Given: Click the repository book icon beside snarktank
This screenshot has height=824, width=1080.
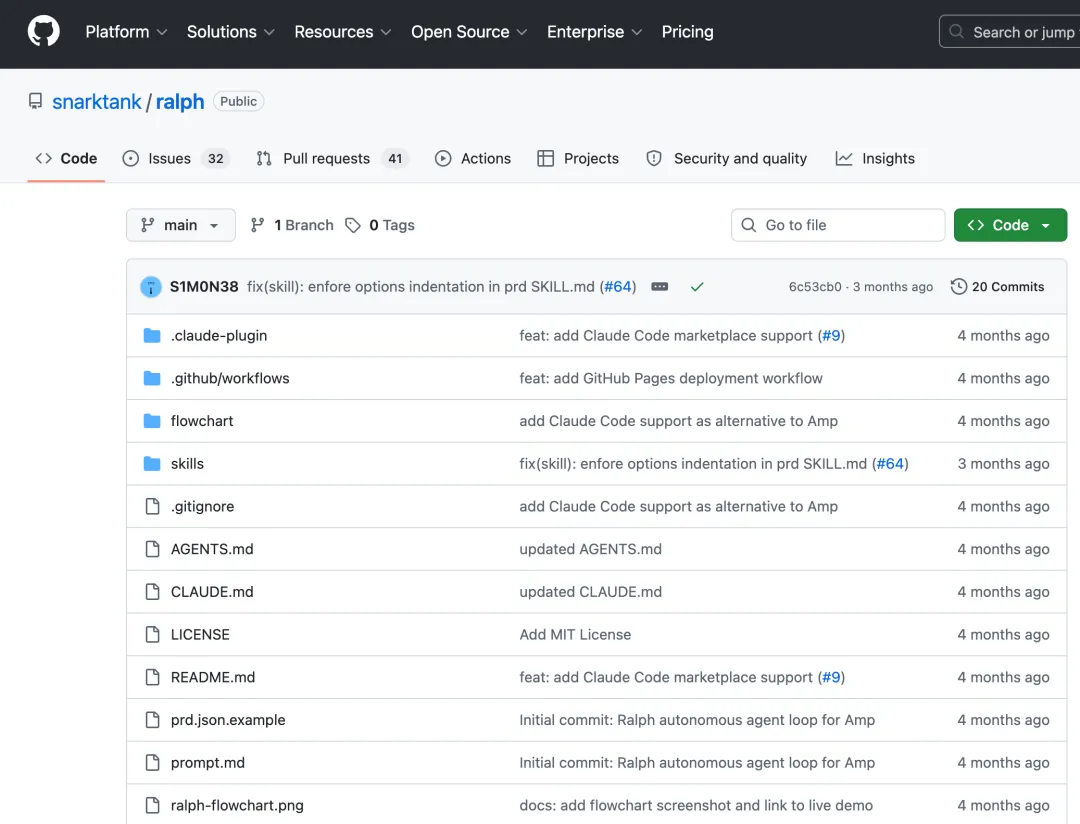Looking at the screenshot, I should coord(35,101).
